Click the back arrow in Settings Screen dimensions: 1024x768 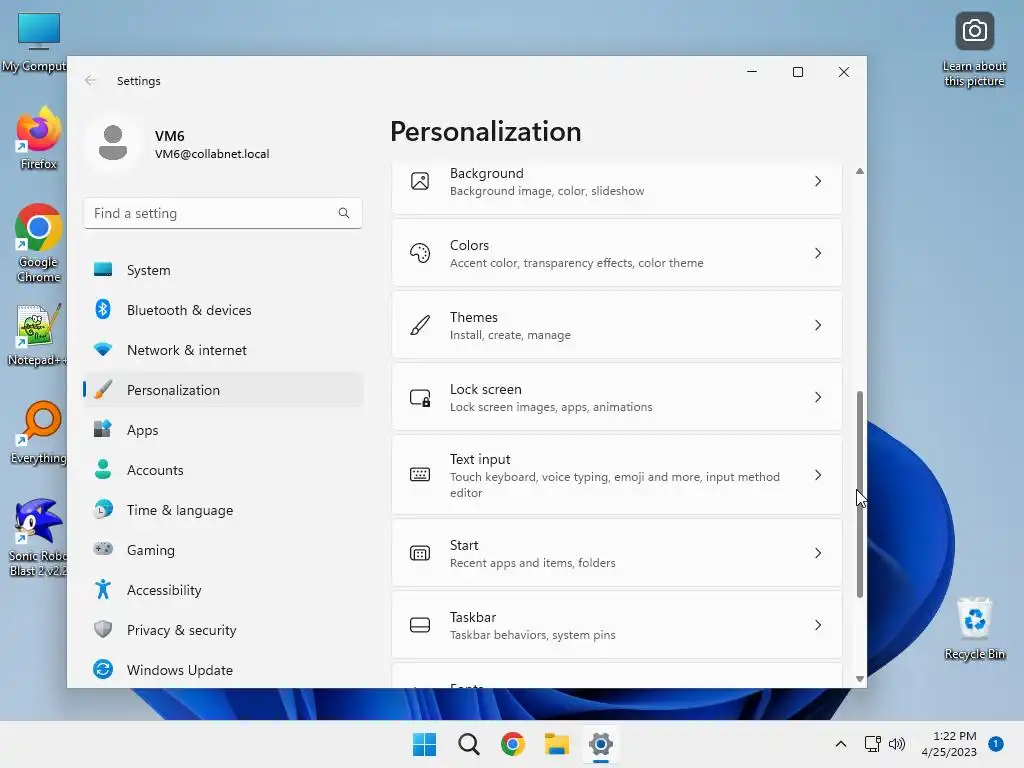tap(90, 80)
